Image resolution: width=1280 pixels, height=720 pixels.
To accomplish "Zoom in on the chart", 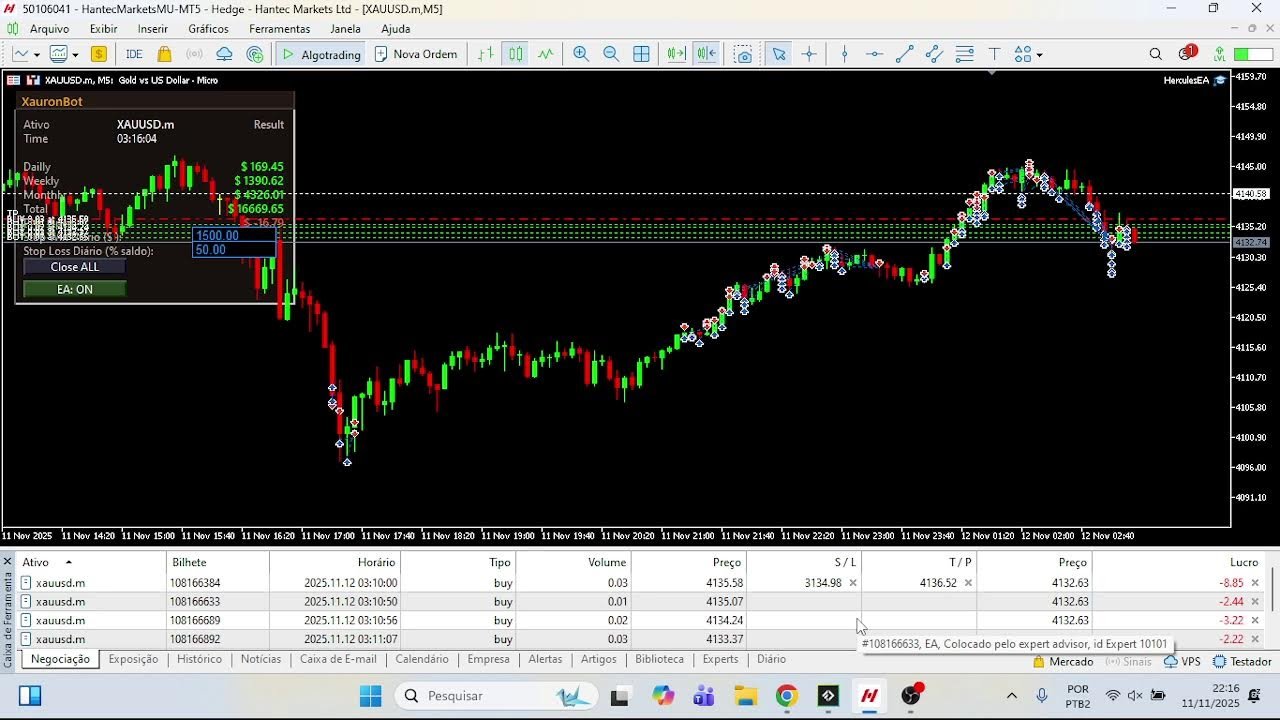I will pos(580,54).
